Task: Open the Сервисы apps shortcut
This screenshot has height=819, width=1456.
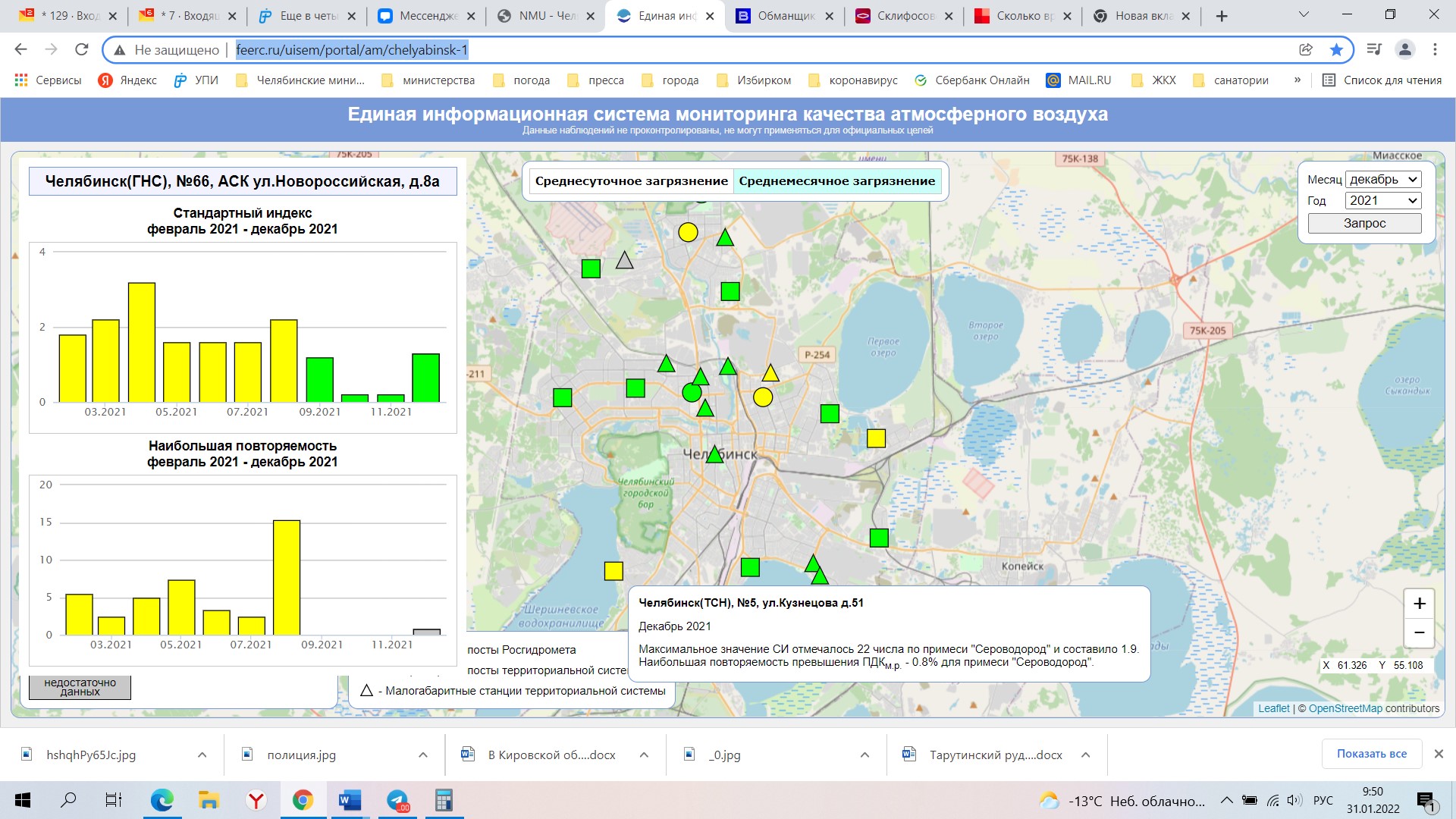Action: (x=48, y=80)
